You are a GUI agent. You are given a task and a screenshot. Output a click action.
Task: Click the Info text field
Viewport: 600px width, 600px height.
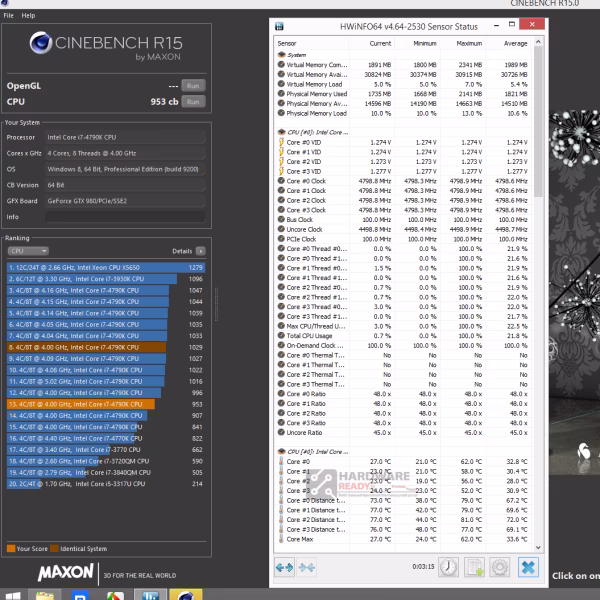click(x=125, y=217)
